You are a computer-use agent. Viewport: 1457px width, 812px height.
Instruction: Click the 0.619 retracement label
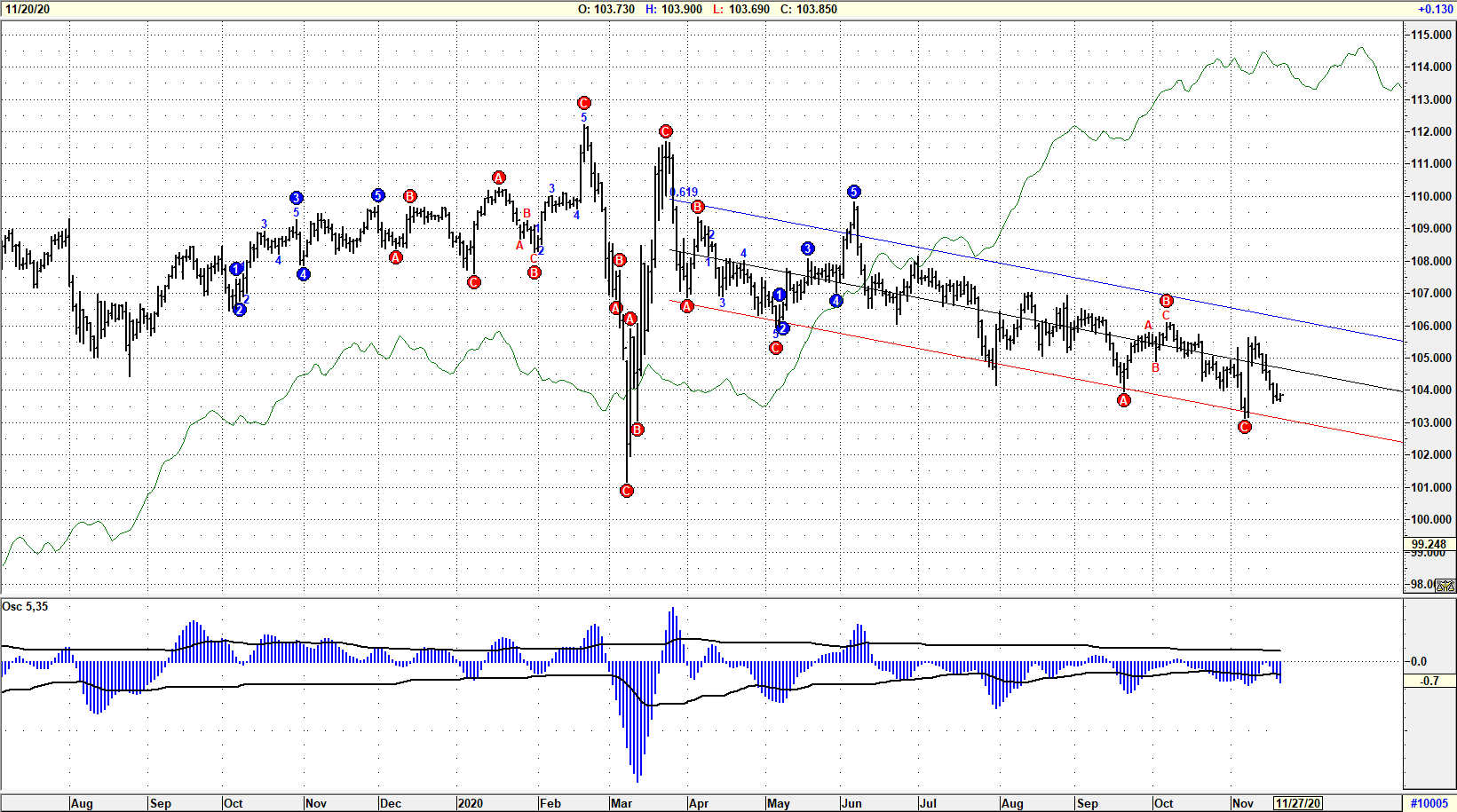pos(684,192)
